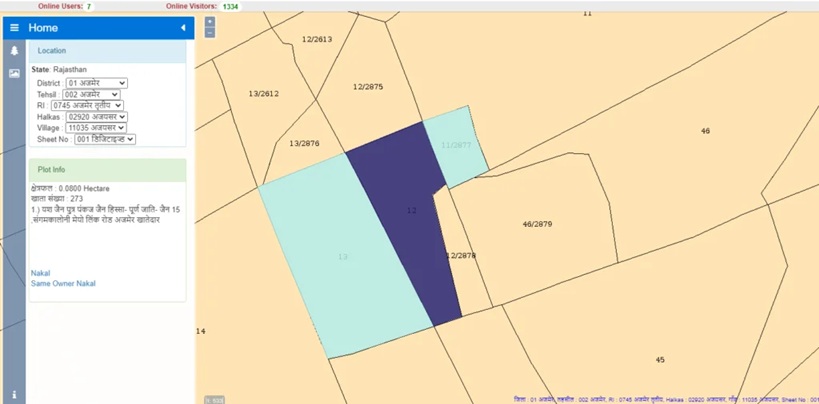
Task: Click the Online Users count 7
Action: (89, 7)
